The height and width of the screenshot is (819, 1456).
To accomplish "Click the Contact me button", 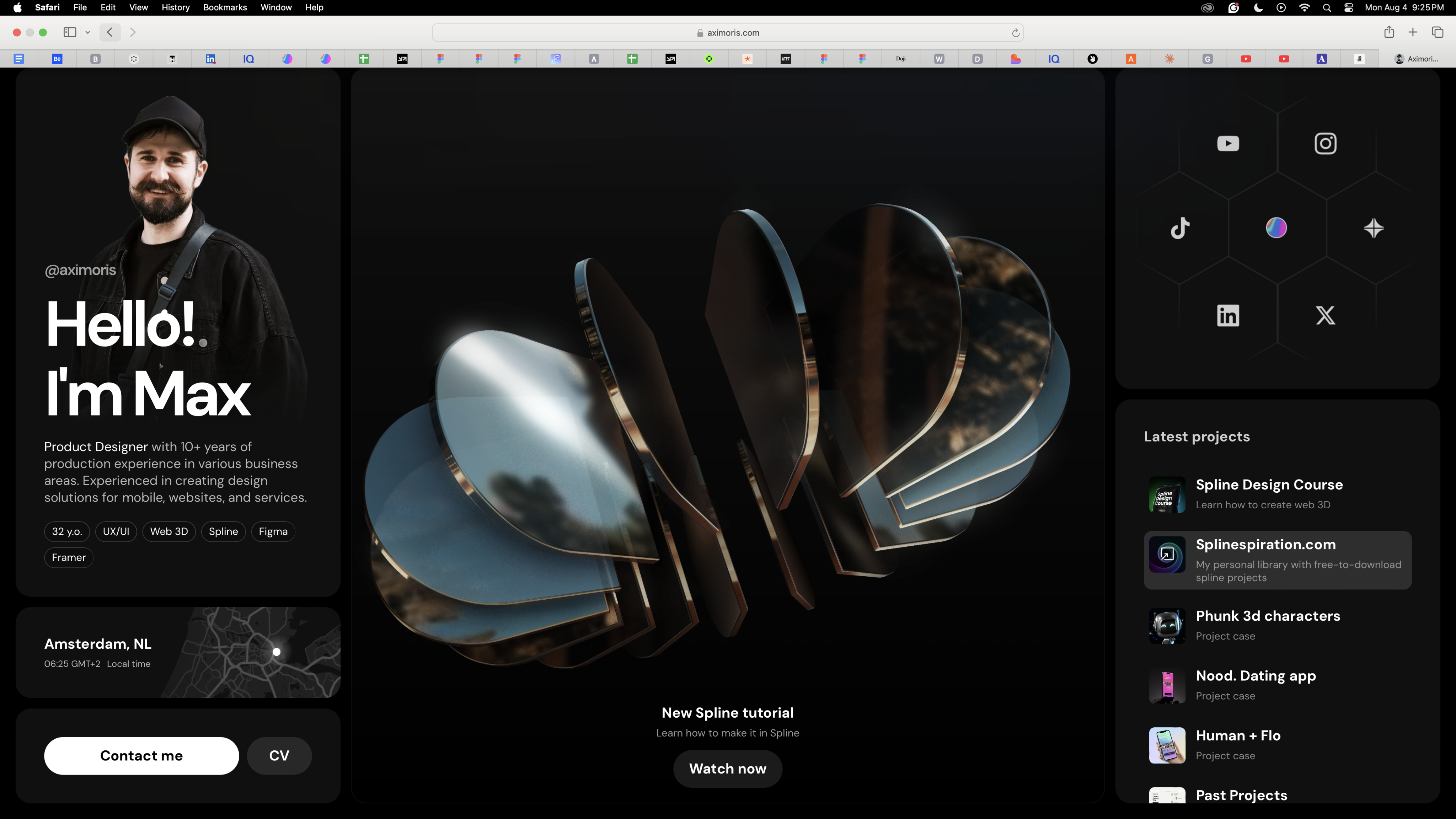I will [141, 756].
